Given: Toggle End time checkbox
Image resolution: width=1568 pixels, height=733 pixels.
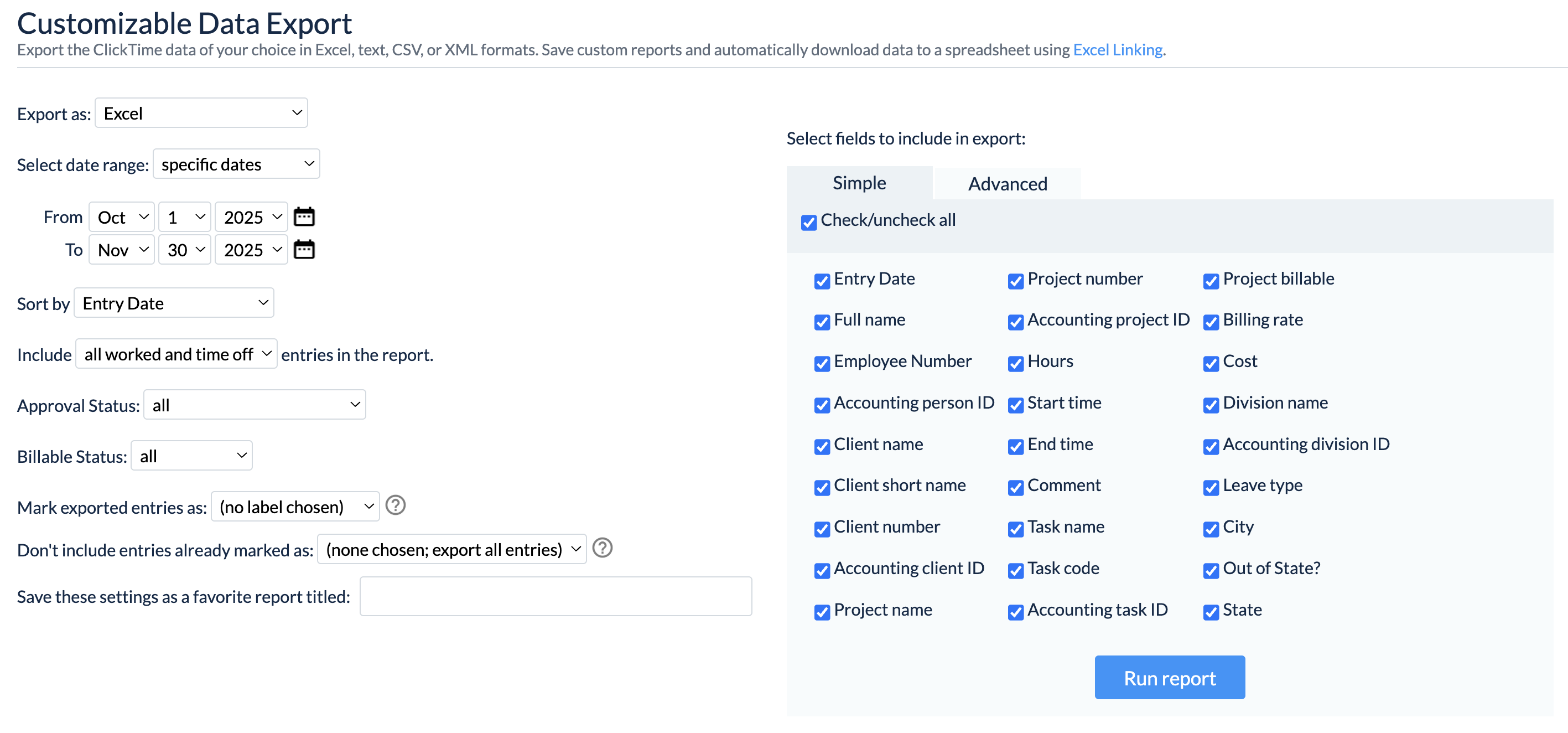Looking at the screenshot, I should tap(1016, 447).
